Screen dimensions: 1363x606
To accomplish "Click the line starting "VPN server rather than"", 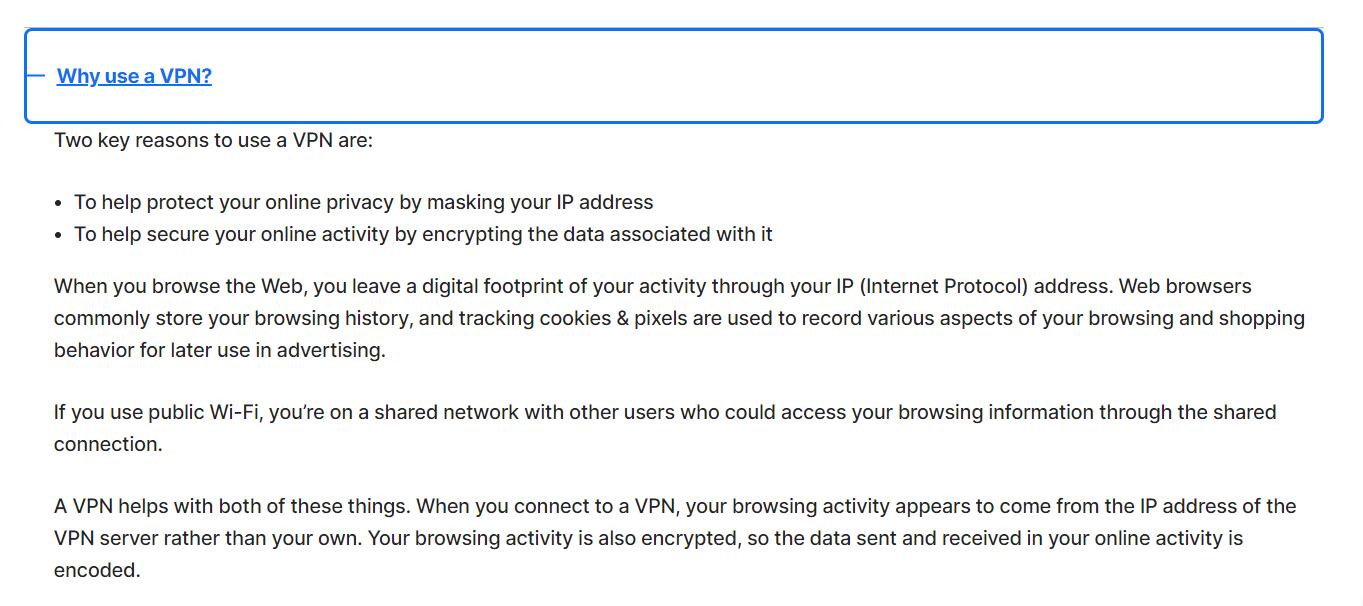I will tap(648, 538).
